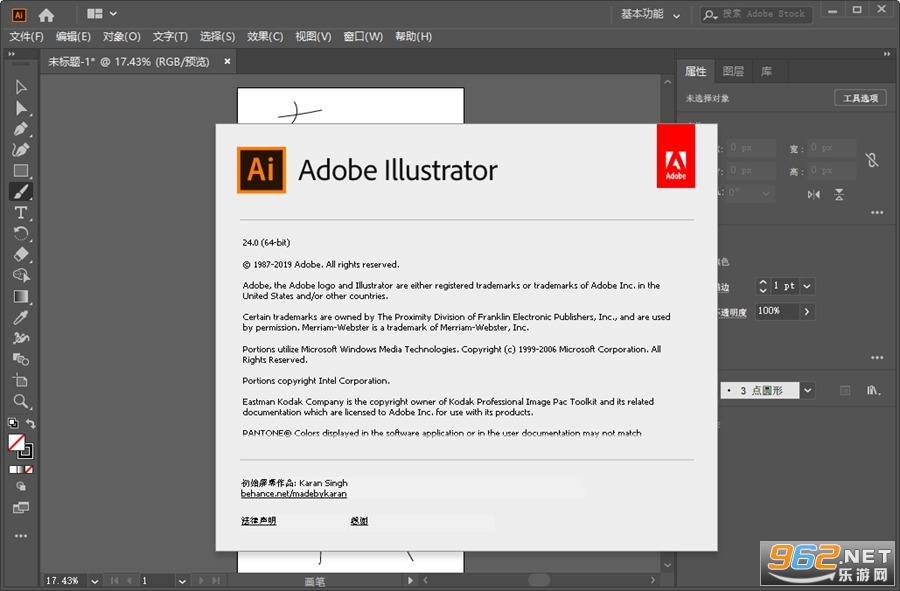
Task: Show more transform options ellipsis
Action: coord(877,213)
